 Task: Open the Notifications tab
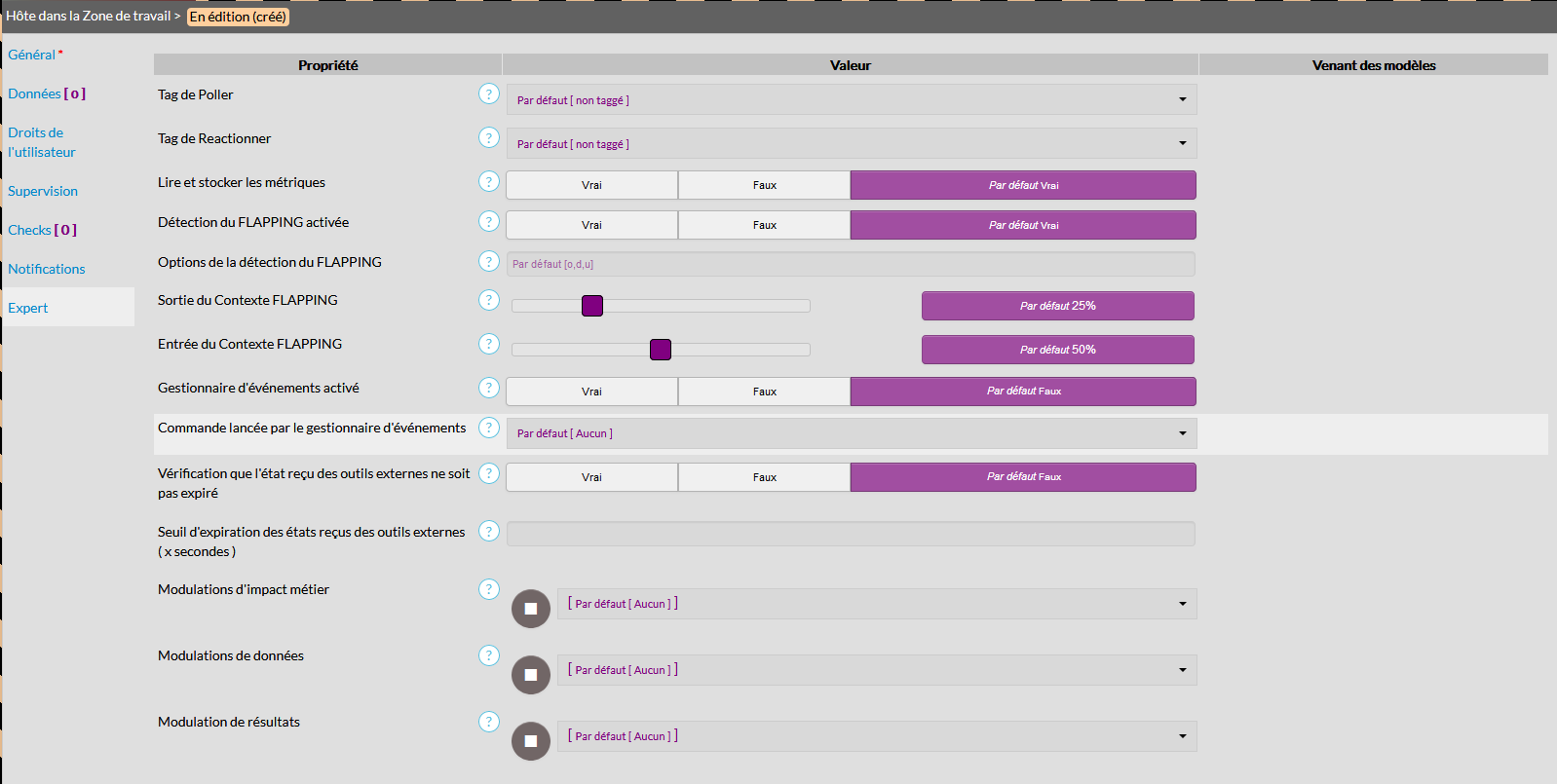(x=47, y=269)
